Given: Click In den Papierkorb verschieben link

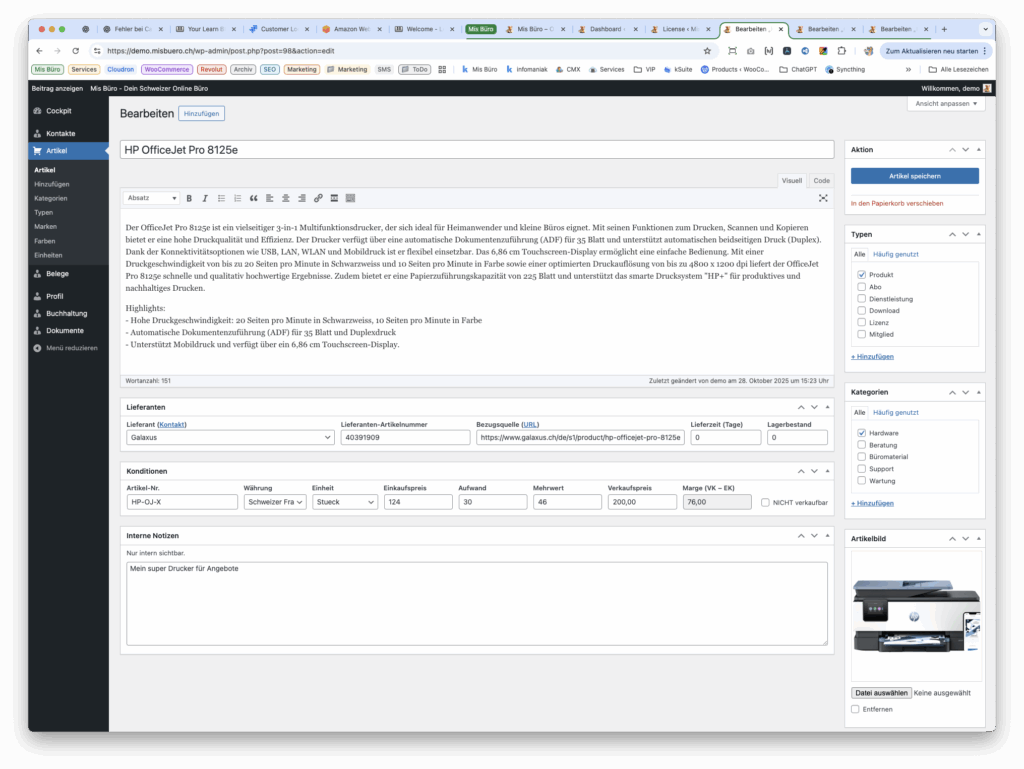Looking at the screenshot, I should tap(896, 203).
